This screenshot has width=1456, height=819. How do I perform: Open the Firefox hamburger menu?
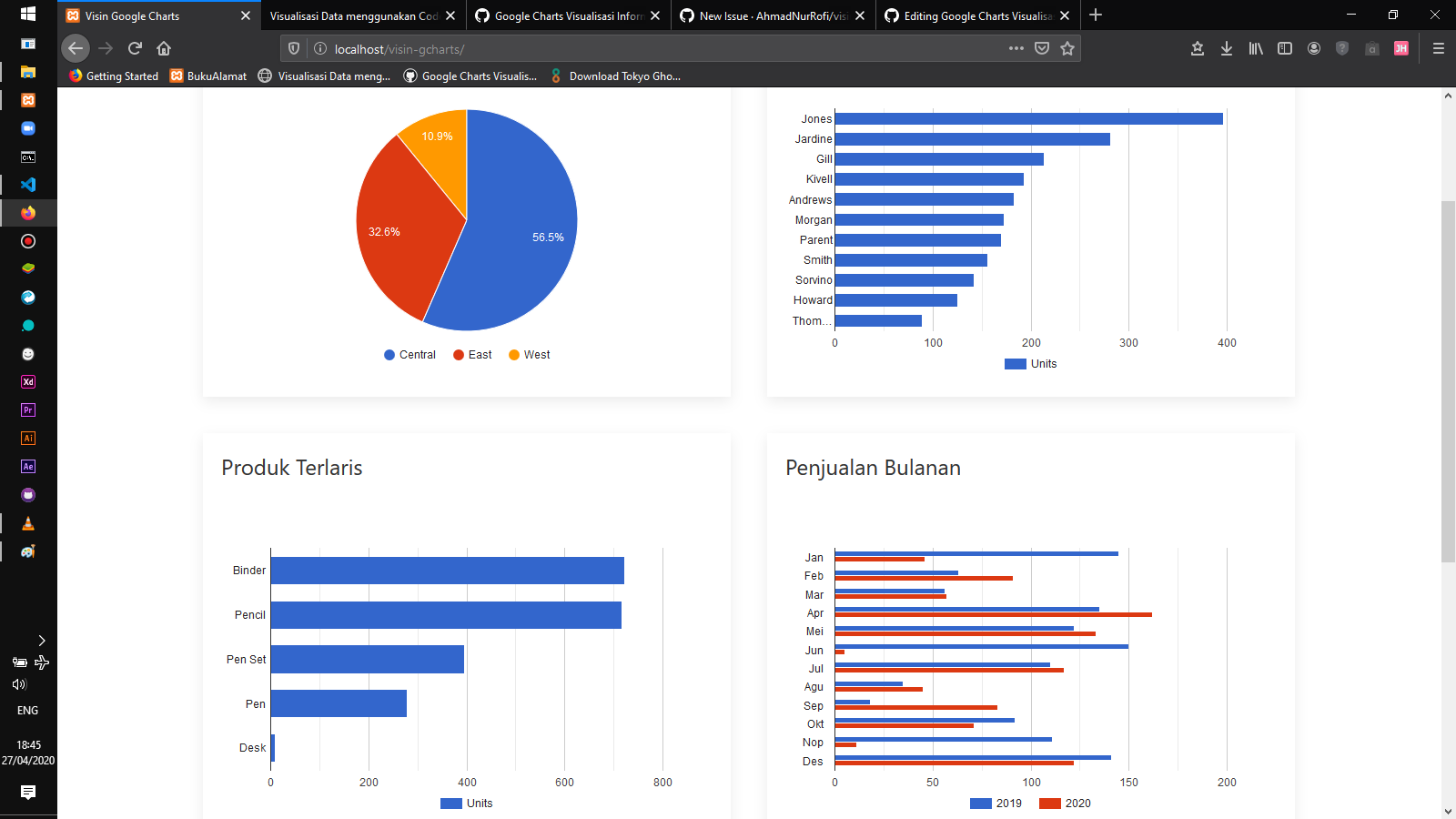pos(1439,48)
